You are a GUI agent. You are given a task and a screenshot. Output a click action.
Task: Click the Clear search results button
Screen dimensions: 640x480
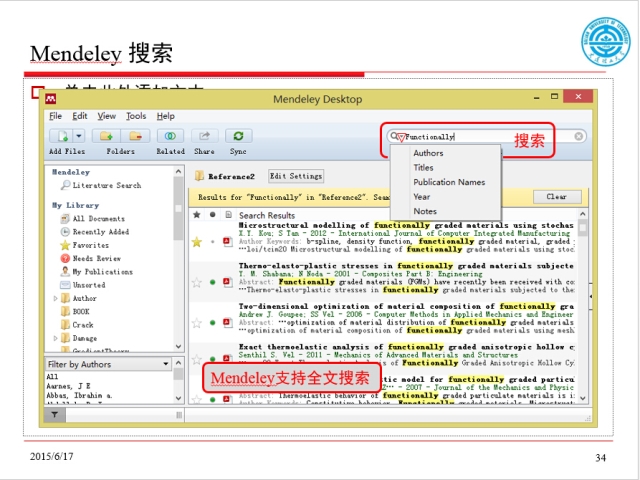tap(557, 197)
